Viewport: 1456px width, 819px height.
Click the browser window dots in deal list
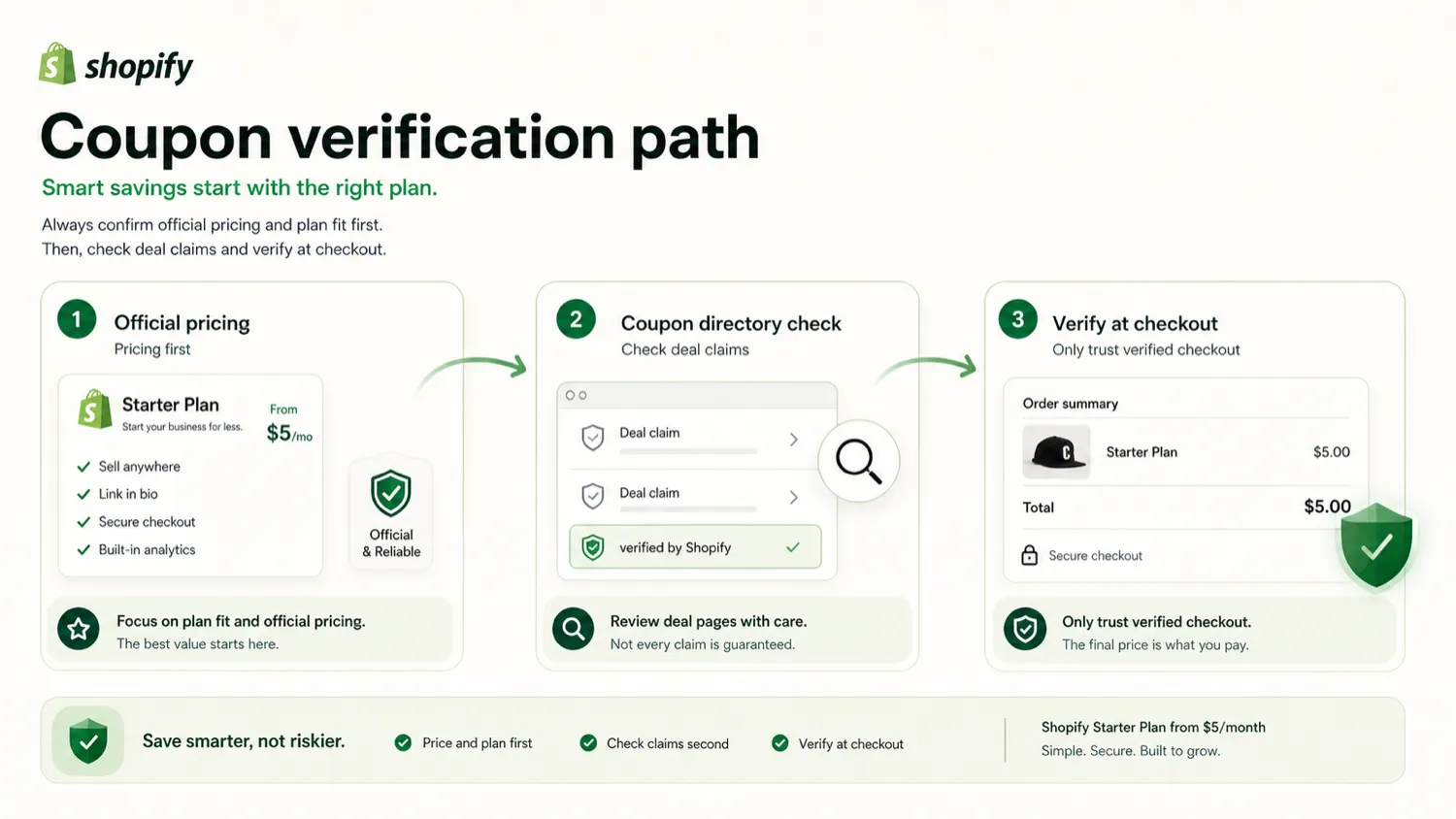[x=576, y=395]
